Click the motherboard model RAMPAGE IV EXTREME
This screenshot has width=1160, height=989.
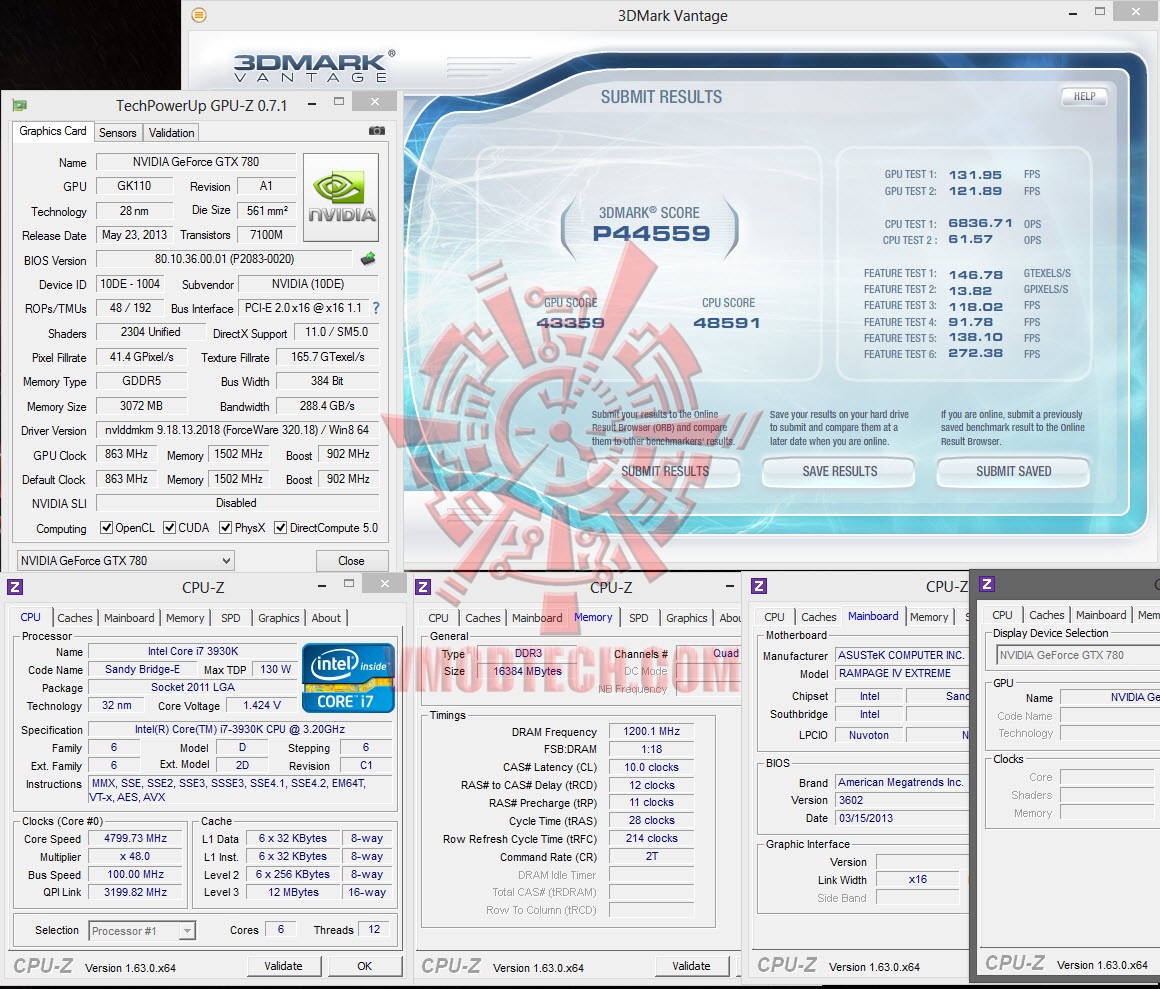pyautogui.click(x=901, y=673)
